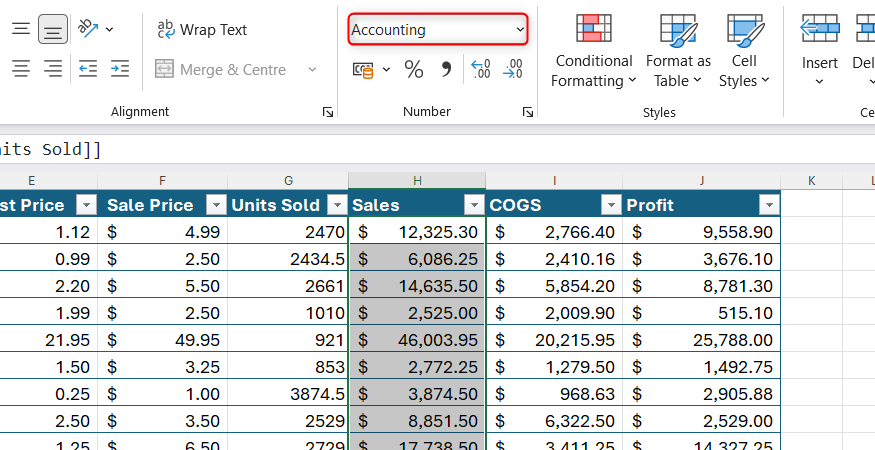Open the Format as Table menu

click(678, 50)
